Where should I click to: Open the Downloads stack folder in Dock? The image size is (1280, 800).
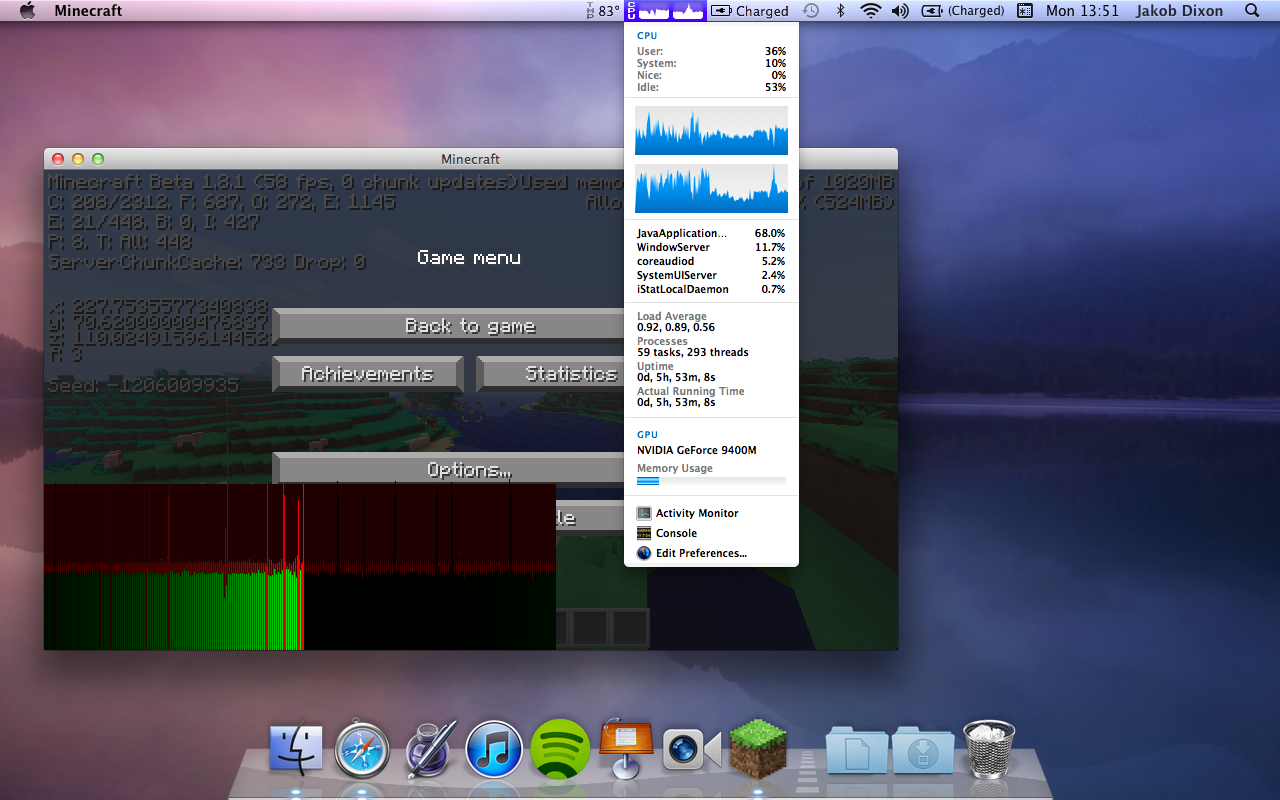(923, 750)
